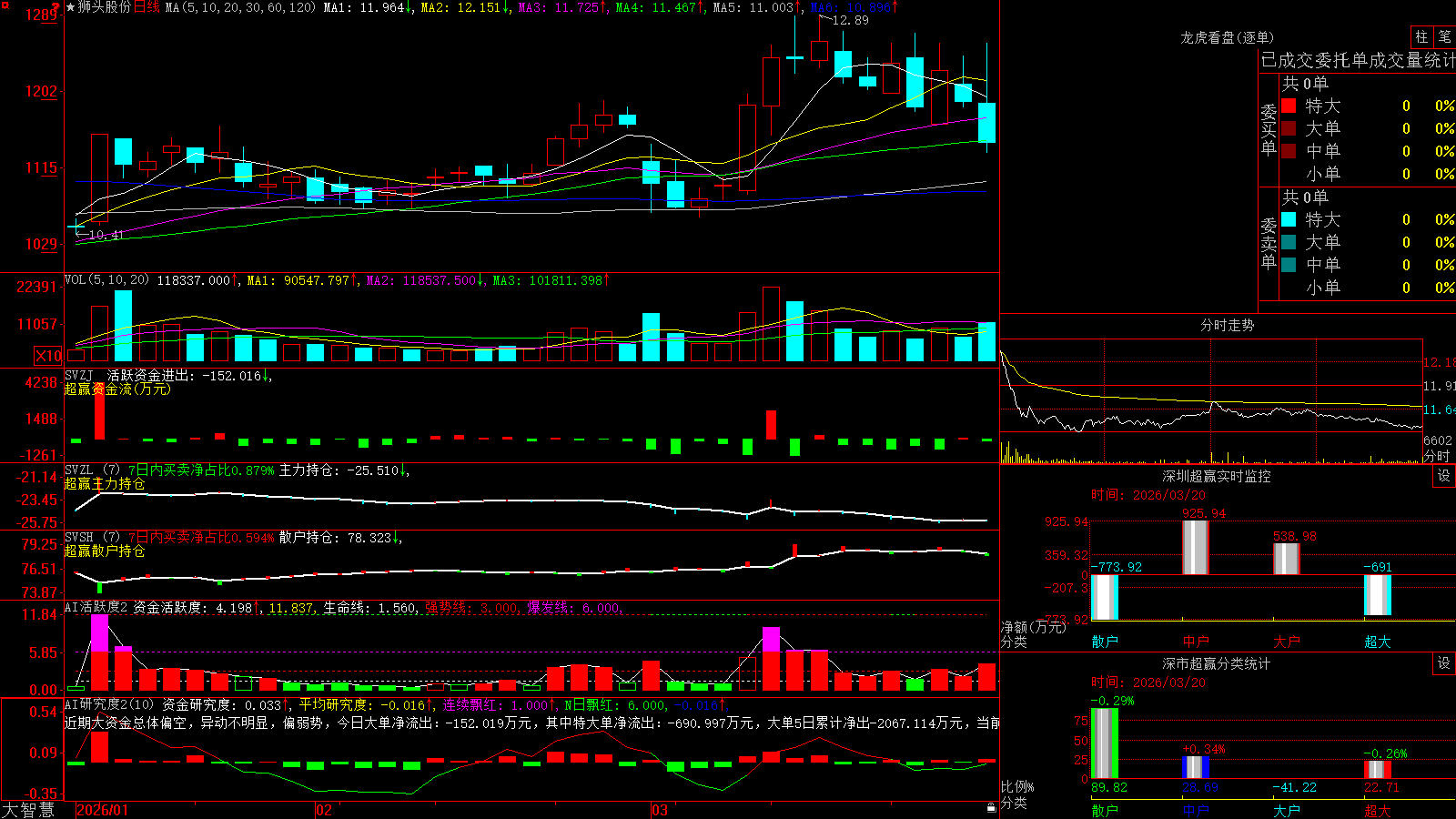Click the 委买单 vertical label
Image resolution: width=1456 pixels, height=819 pixels.
click(x=1269, y=129)
